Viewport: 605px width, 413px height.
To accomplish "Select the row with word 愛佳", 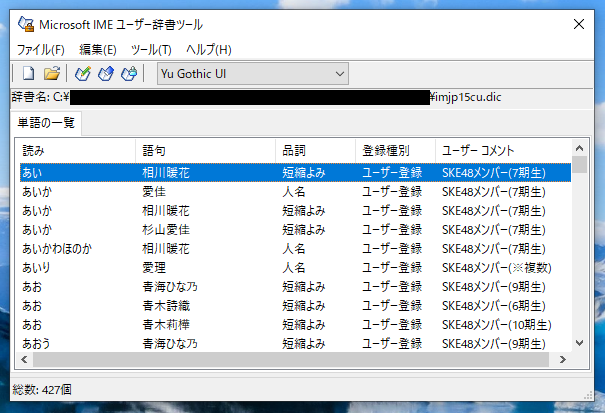I will (296, 191).
